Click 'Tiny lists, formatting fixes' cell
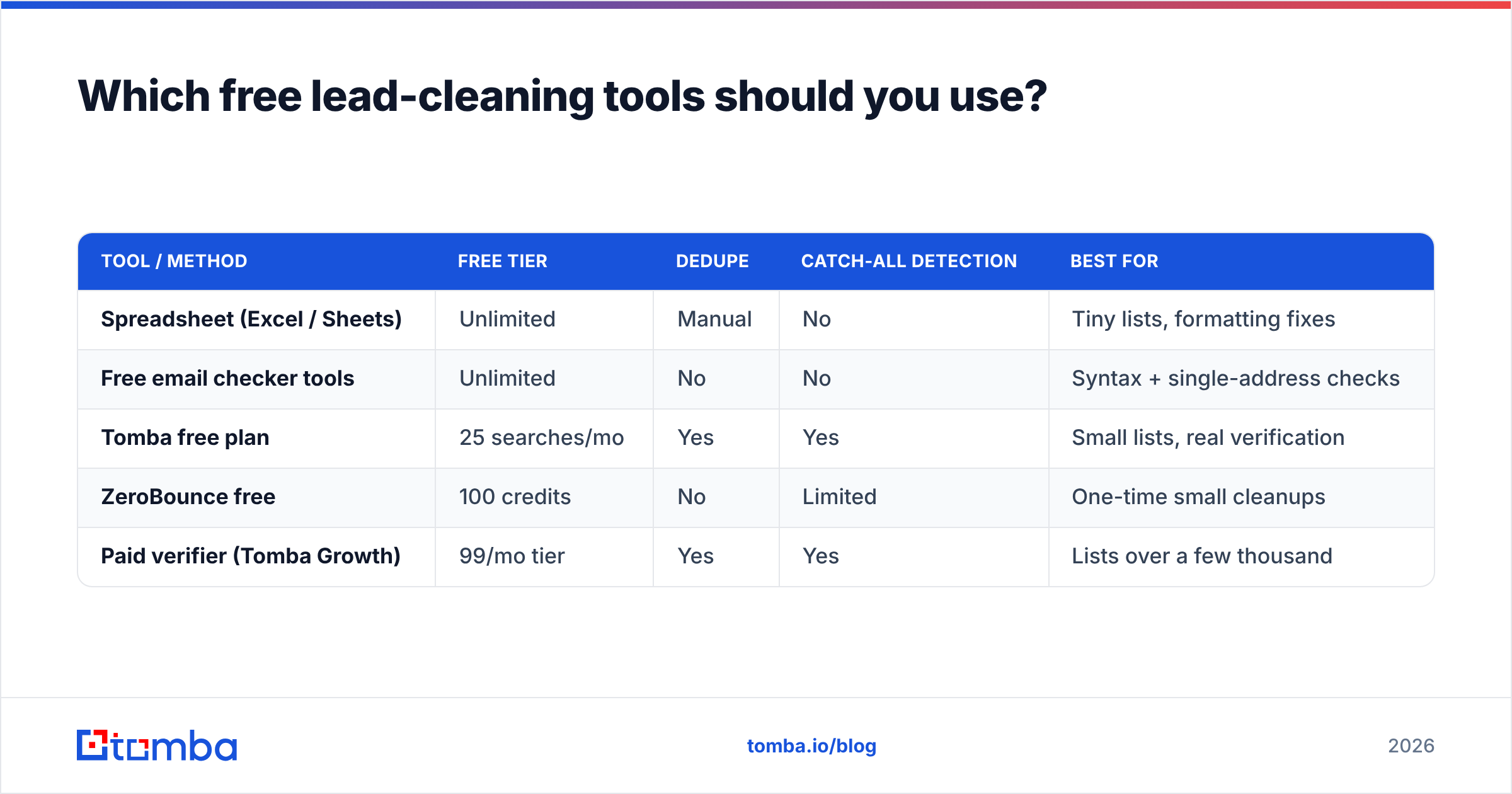The height and width of the screenshot is (794, 1512). (1203, 319)
